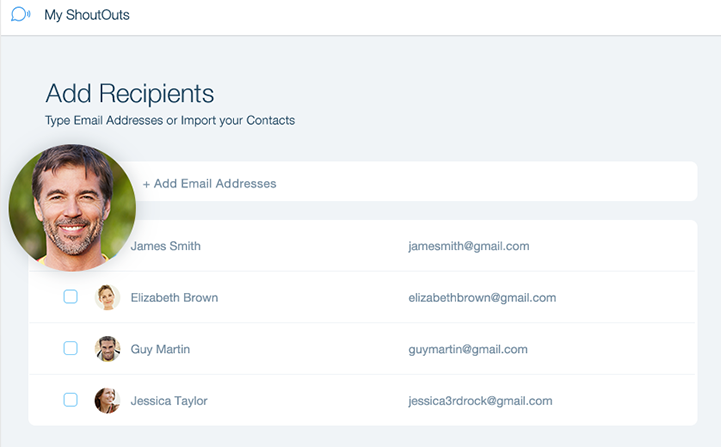Open the My ShoutOuts title
The image size is (721, 447).
[87, 16]
